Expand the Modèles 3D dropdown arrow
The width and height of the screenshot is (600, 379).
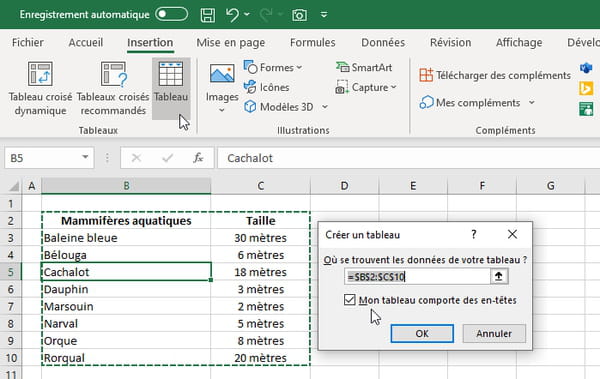[x=324, y=107]
